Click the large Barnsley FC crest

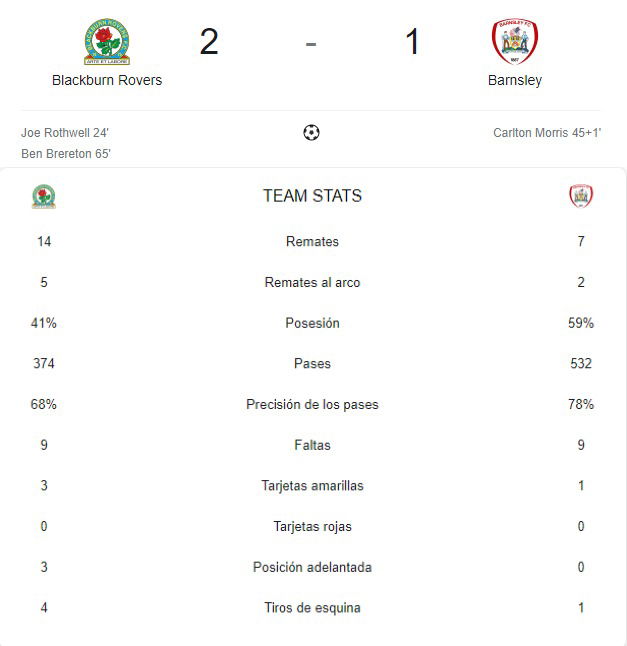coord(515,41)
